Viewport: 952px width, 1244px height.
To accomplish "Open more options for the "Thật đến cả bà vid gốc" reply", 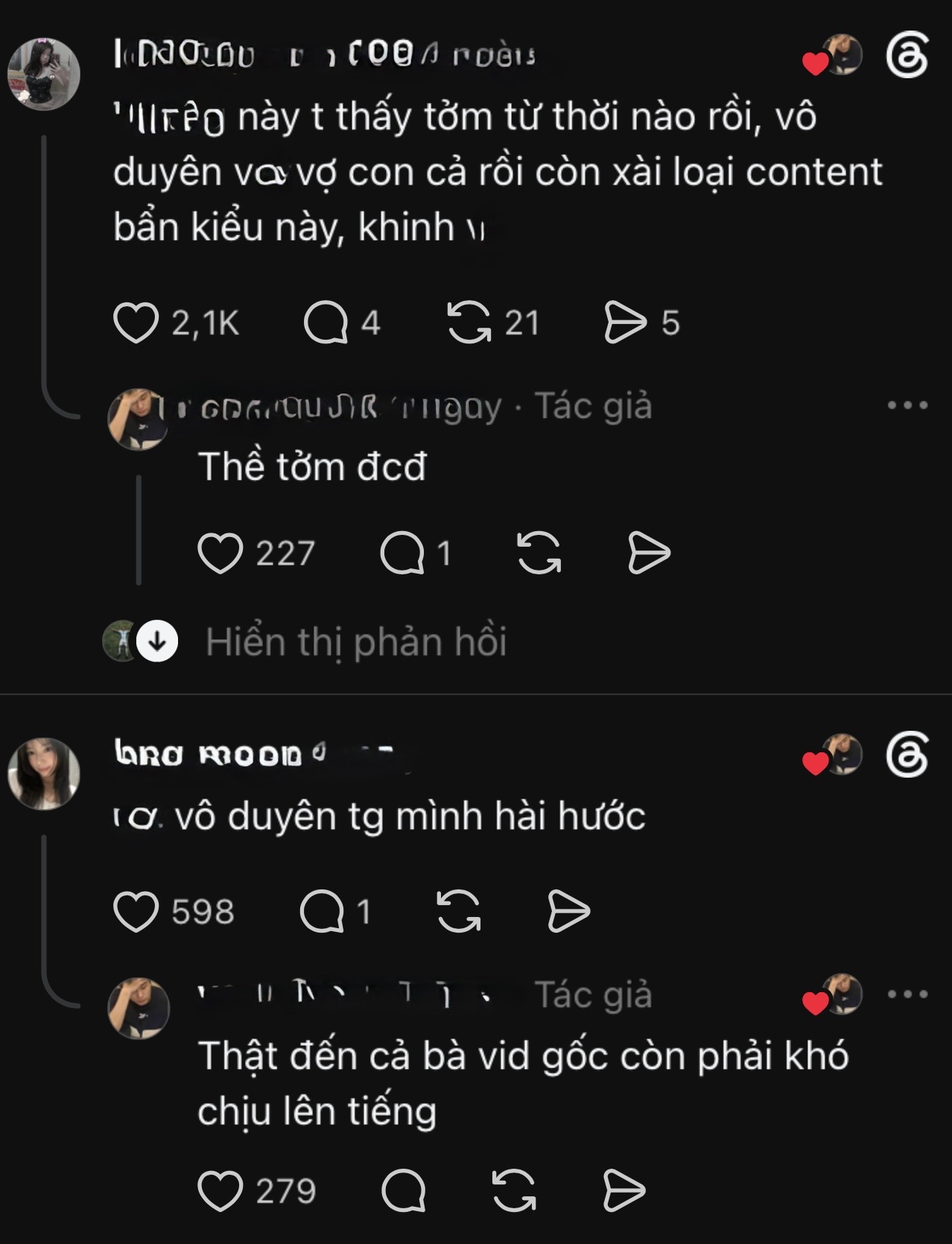I will [907, 994].
